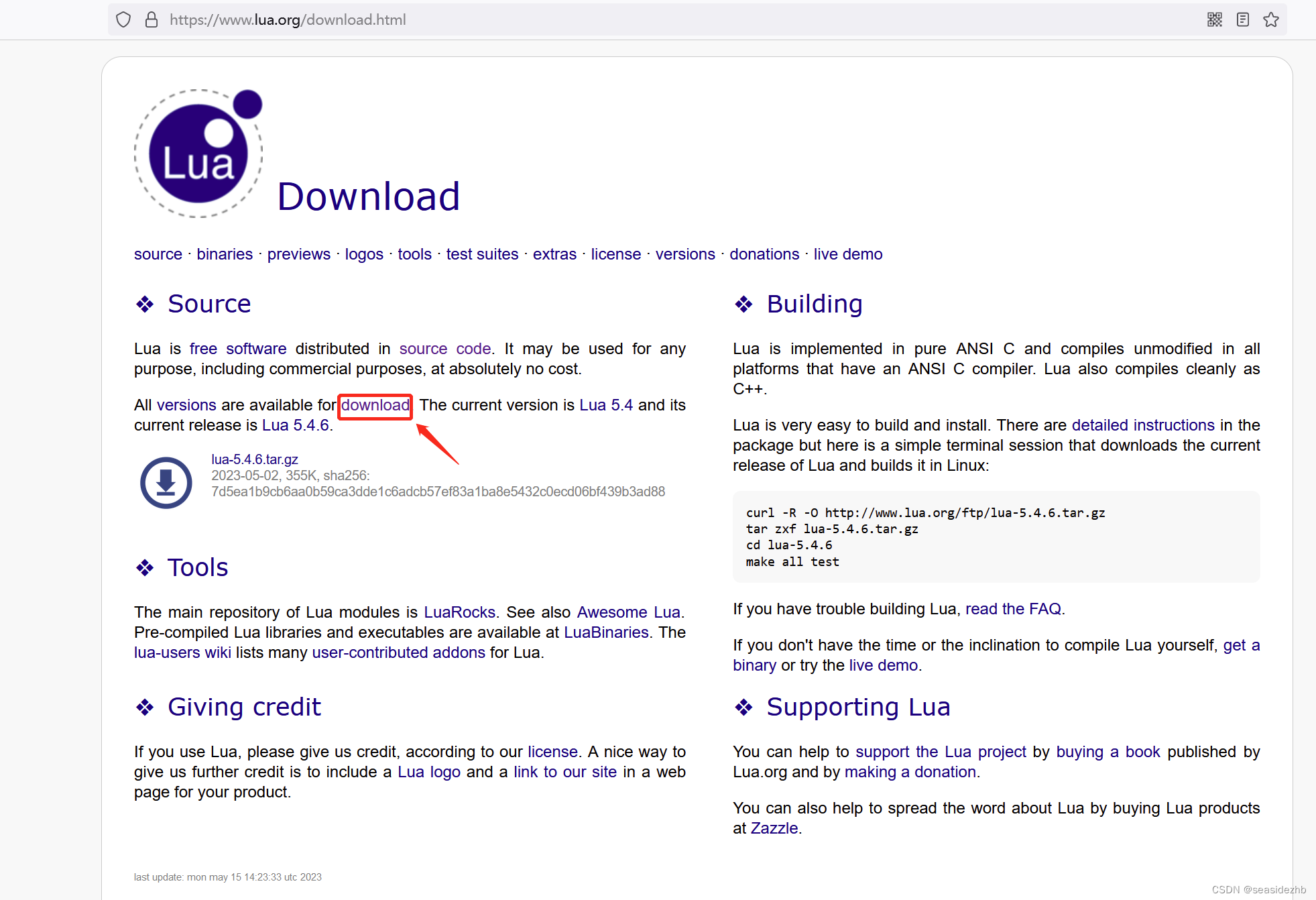Click the curl command line in code block
Image resolution: width=1316 pixels, height=900 pixels.
[926, 512]
